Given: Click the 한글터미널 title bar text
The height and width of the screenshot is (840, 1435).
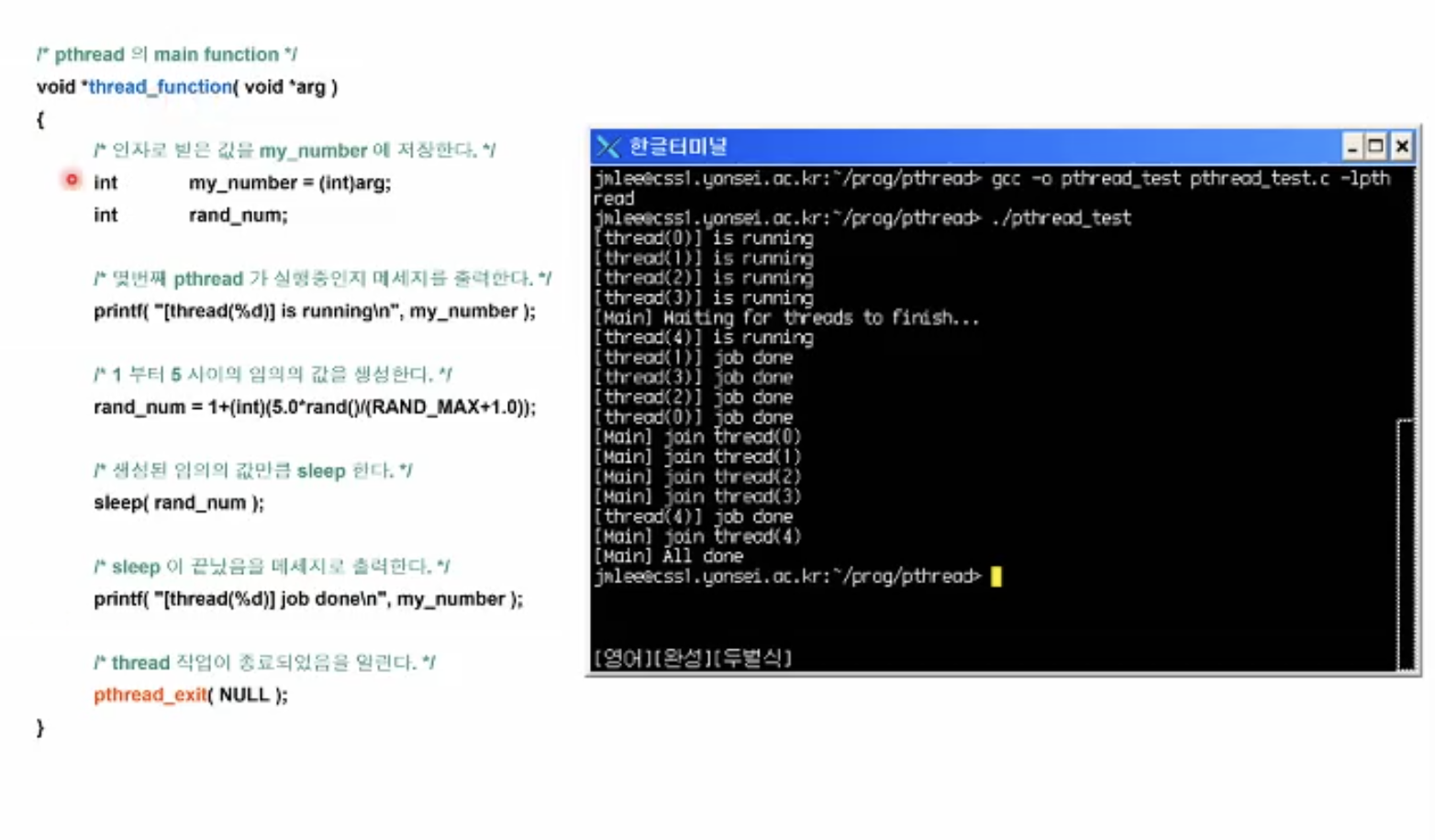Looking at the screenshot, I should click(678, 147).
